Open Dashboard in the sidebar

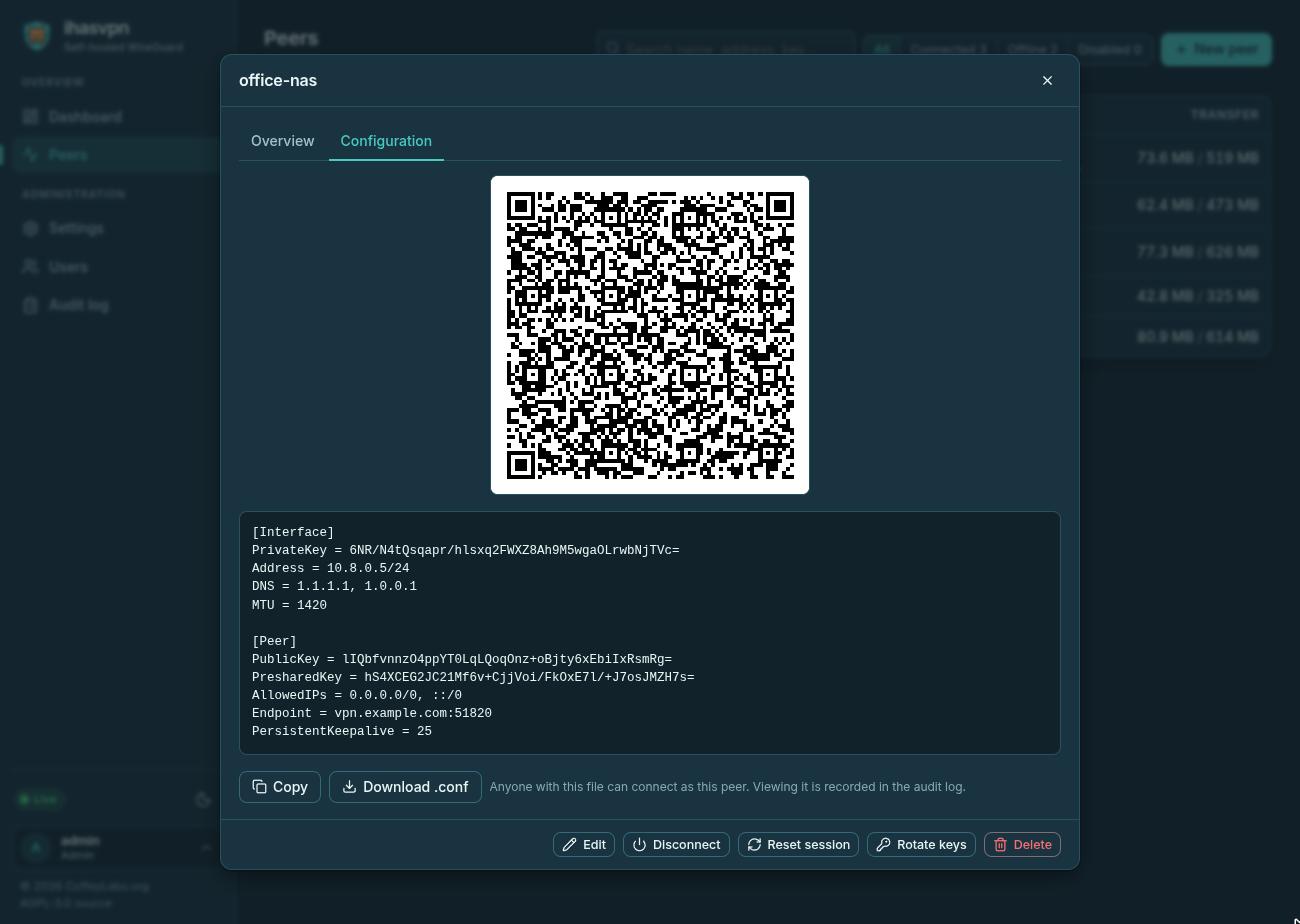pyautogui.click(x=118, y=117)
